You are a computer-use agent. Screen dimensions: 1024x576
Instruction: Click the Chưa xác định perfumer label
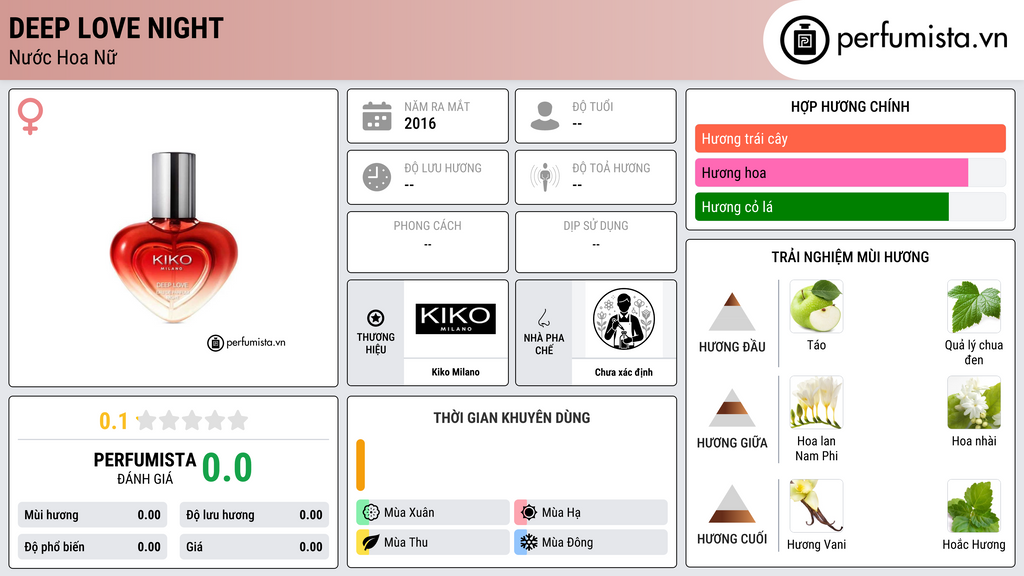click(624, 372)
